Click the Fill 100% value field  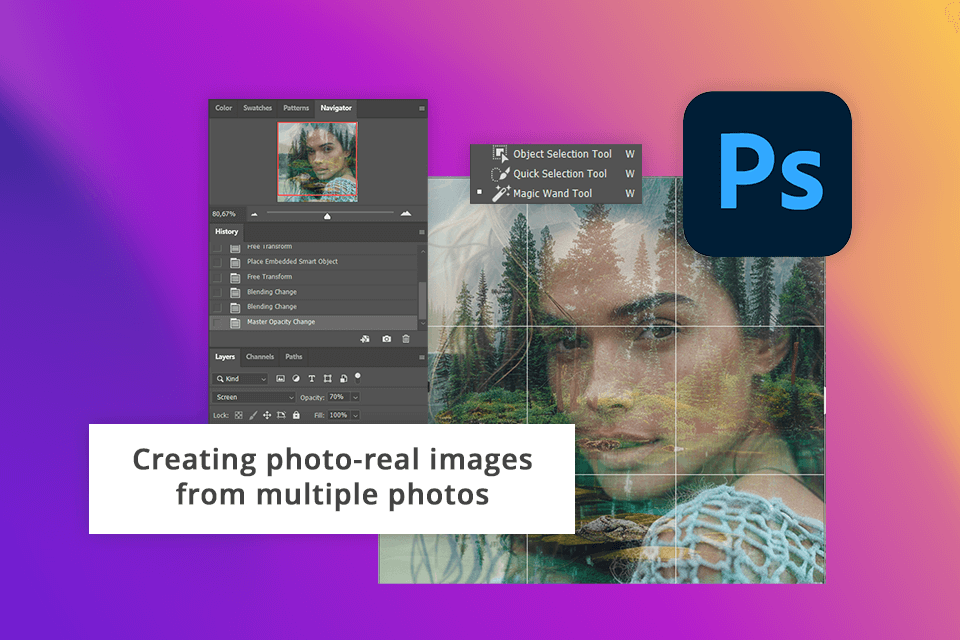(x=339, y=415)
